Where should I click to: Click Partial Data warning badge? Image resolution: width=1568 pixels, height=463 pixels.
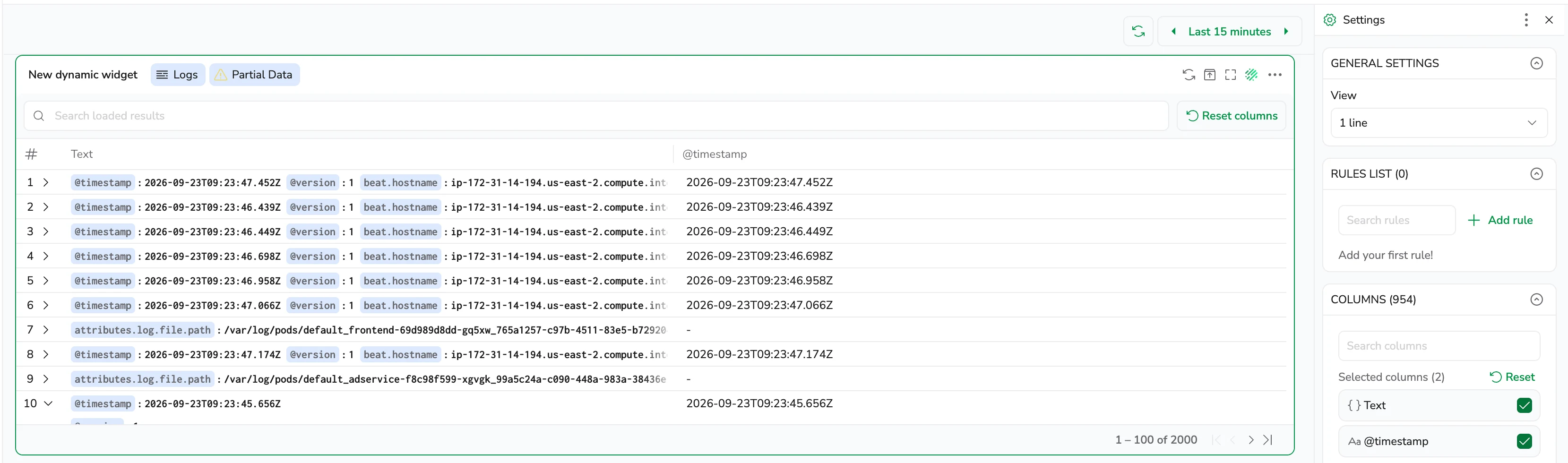click(254, 75)
